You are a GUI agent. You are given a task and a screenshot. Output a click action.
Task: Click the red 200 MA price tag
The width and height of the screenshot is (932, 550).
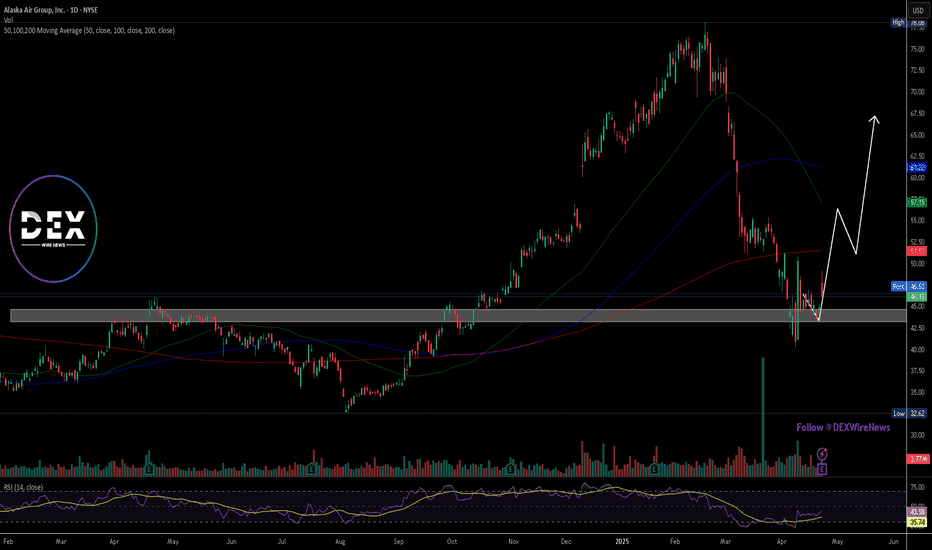(917, 252)
